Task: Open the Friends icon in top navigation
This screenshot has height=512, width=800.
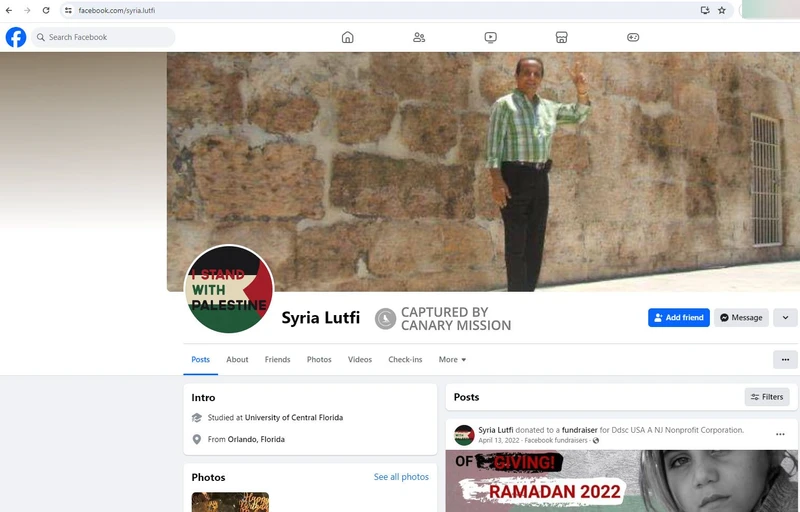Action: 419,37
